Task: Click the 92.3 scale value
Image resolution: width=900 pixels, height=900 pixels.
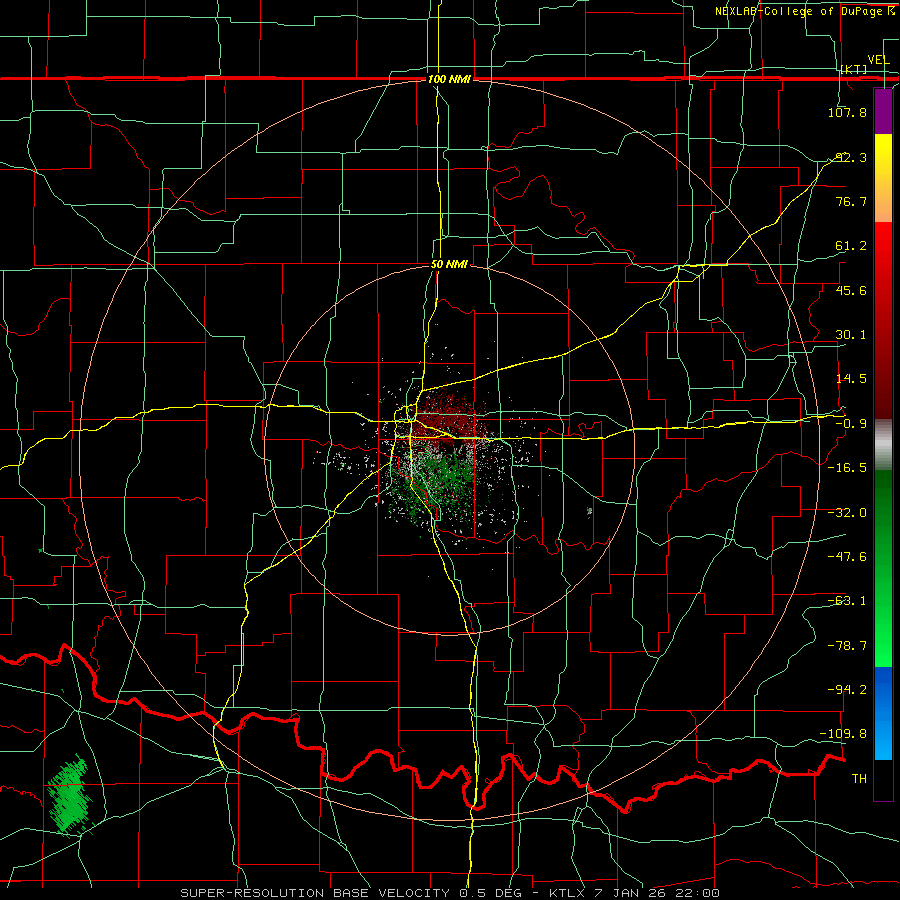Action: click(851, 157)
